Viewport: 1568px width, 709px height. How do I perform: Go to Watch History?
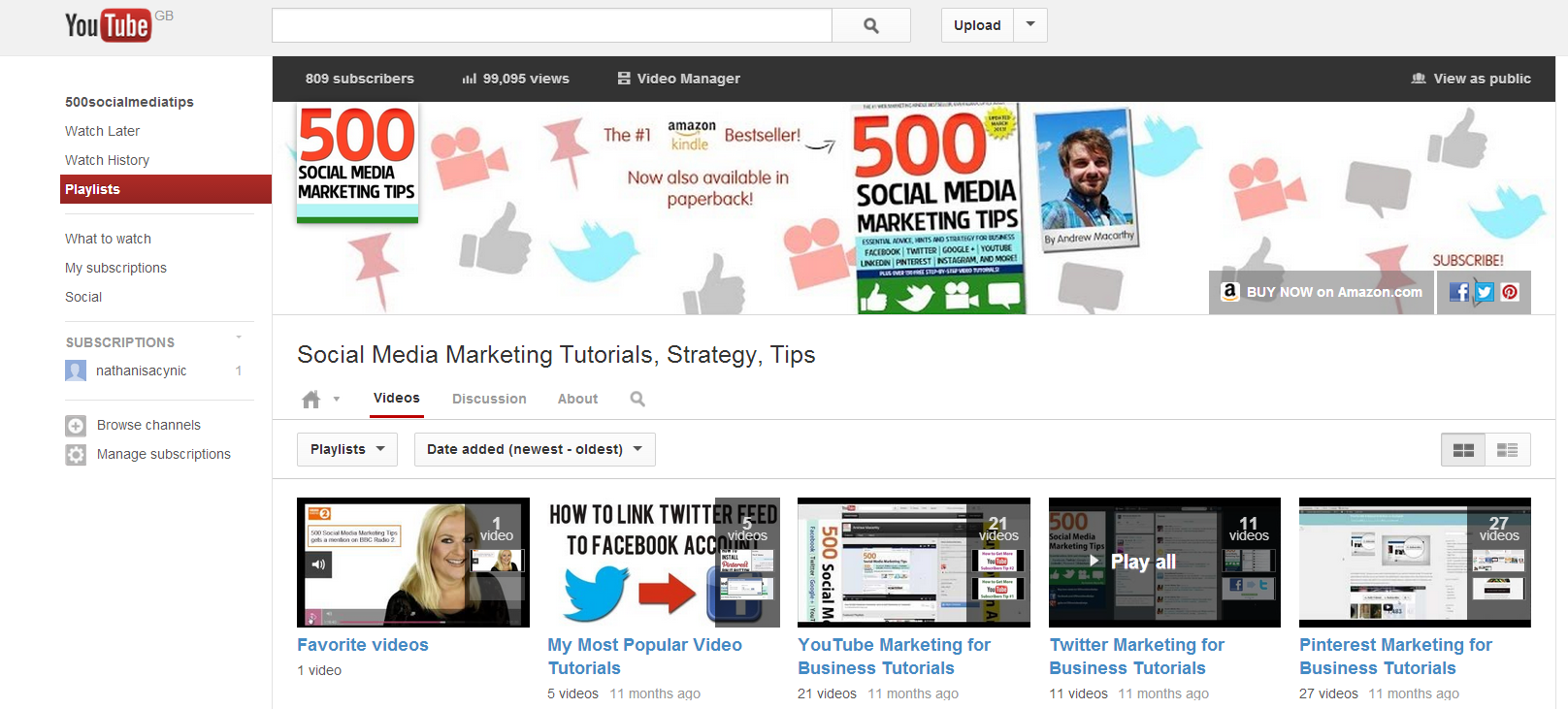click(x=107, y=160)
